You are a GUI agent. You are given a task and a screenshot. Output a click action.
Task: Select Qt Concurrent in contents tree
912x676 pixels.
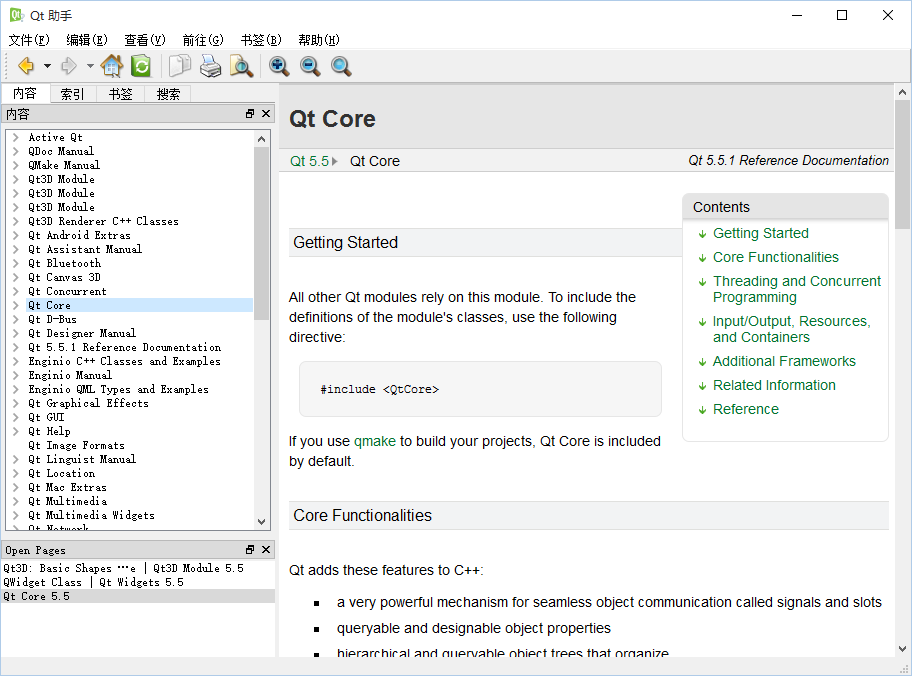67,291
